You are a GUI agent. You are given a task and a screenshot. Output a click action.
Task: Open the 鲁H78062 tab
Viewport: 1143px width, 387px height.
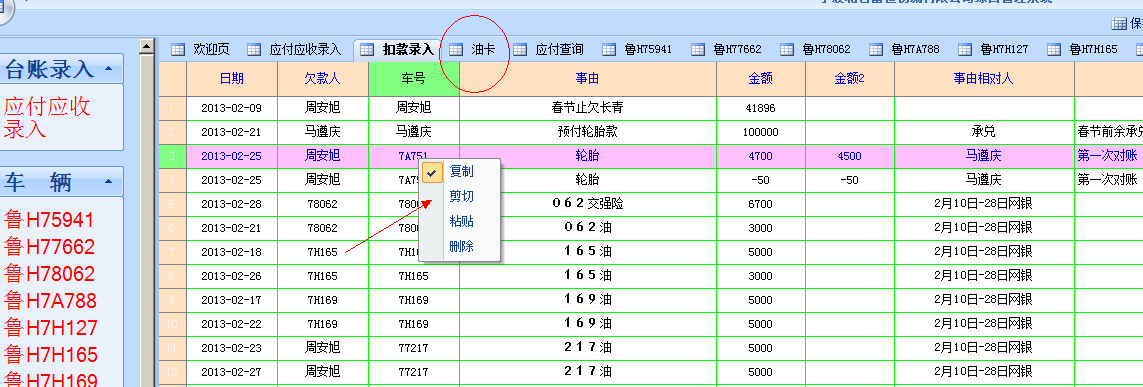coord(826,50)
